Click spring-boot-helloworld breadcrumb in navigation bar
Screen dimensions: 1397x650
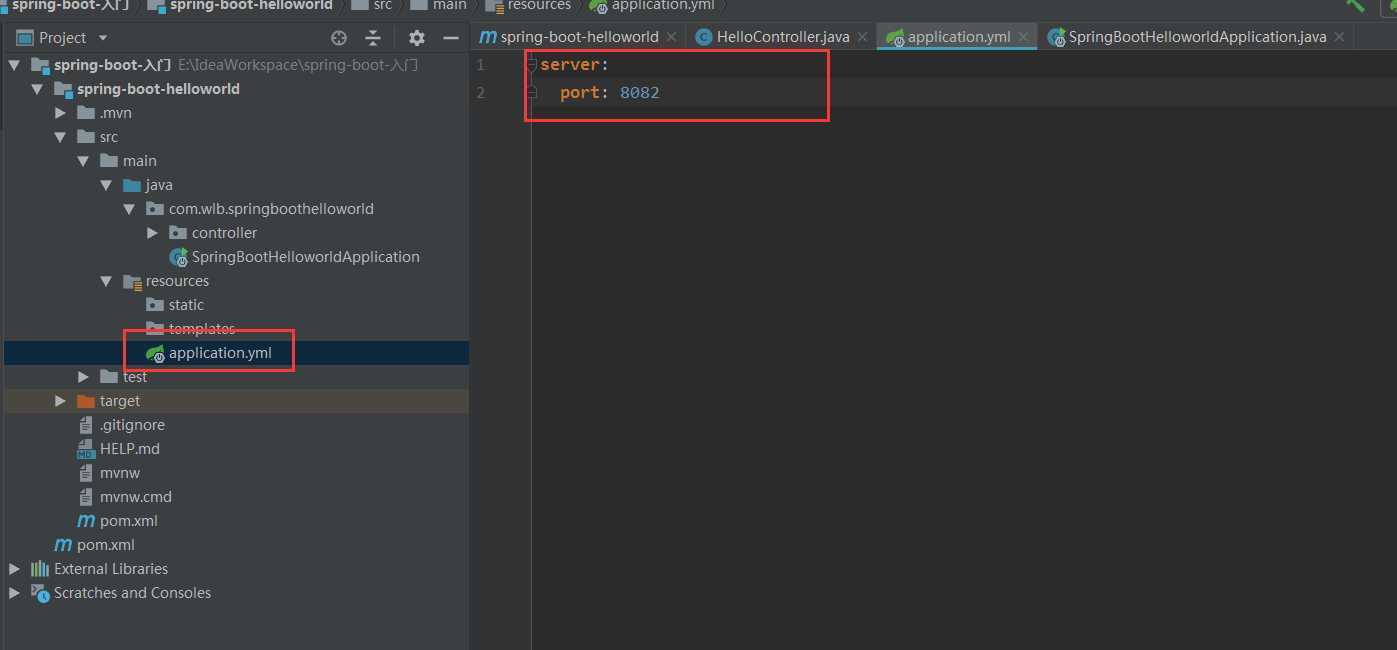click(251, 5)
